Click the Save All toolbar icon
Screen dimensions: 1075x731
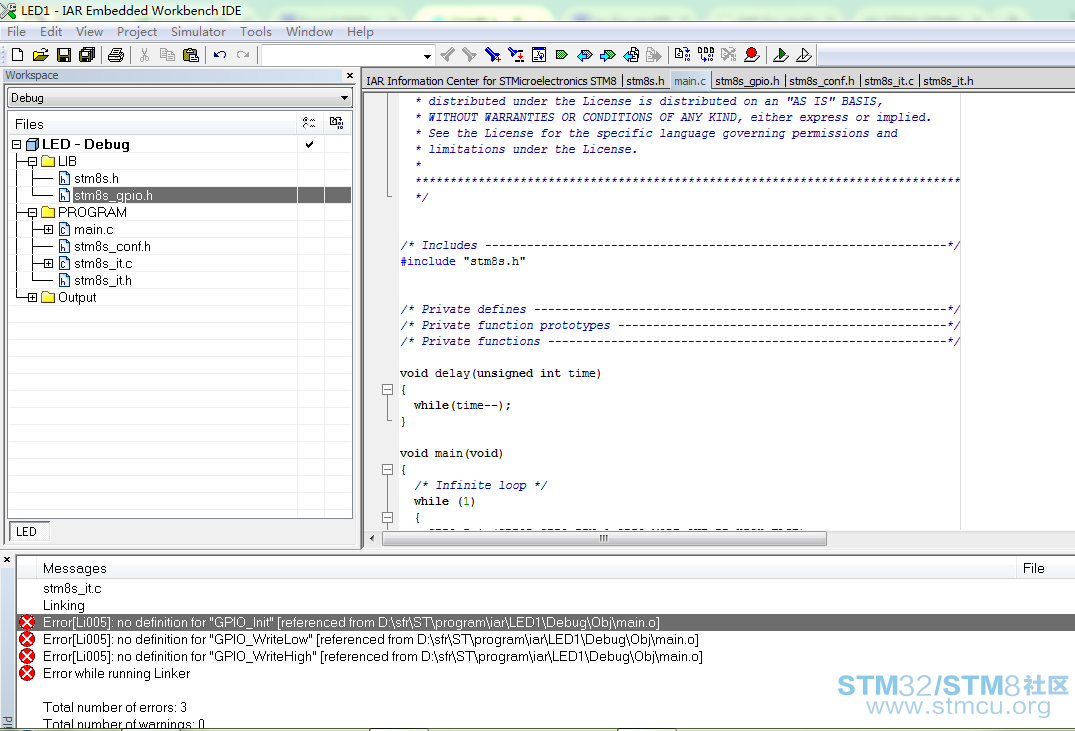(87, 55)
